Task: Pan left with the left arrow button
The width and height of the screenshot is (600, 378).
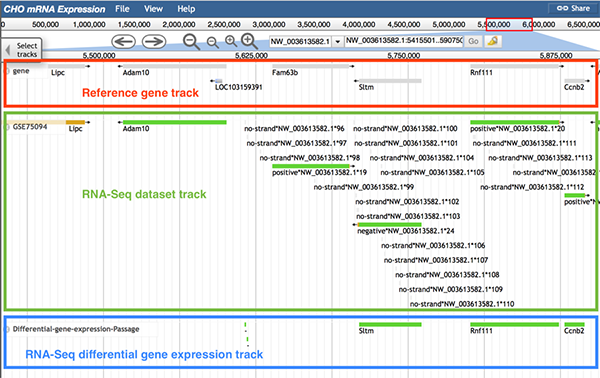Action: [123, 41]
